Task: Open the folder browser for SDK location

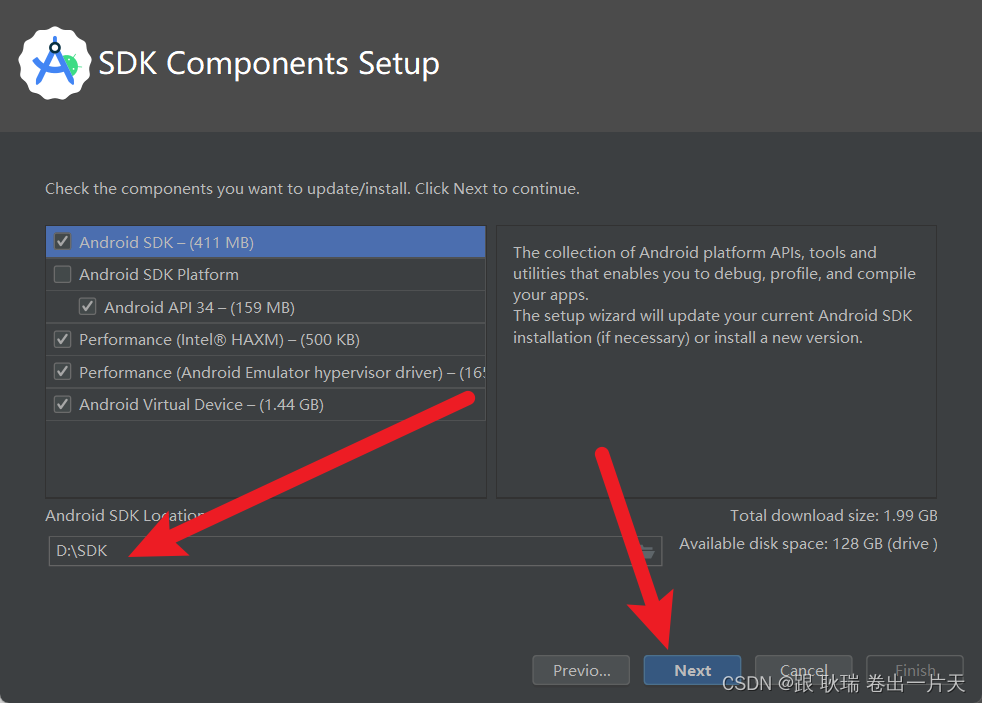Action: coord(646,550)
